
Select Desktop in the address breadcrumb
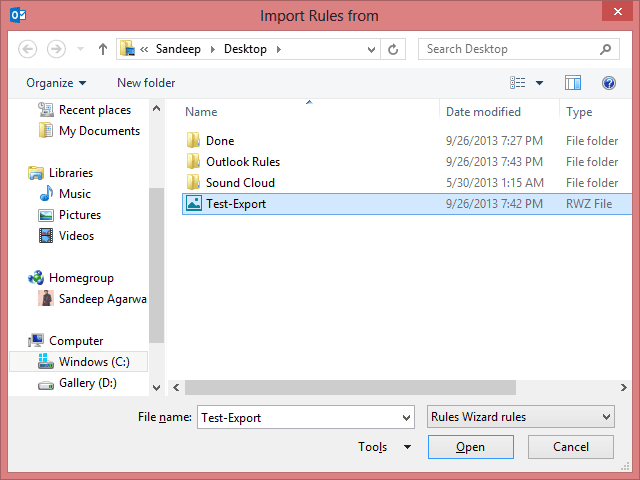click(x=245, y=49)
